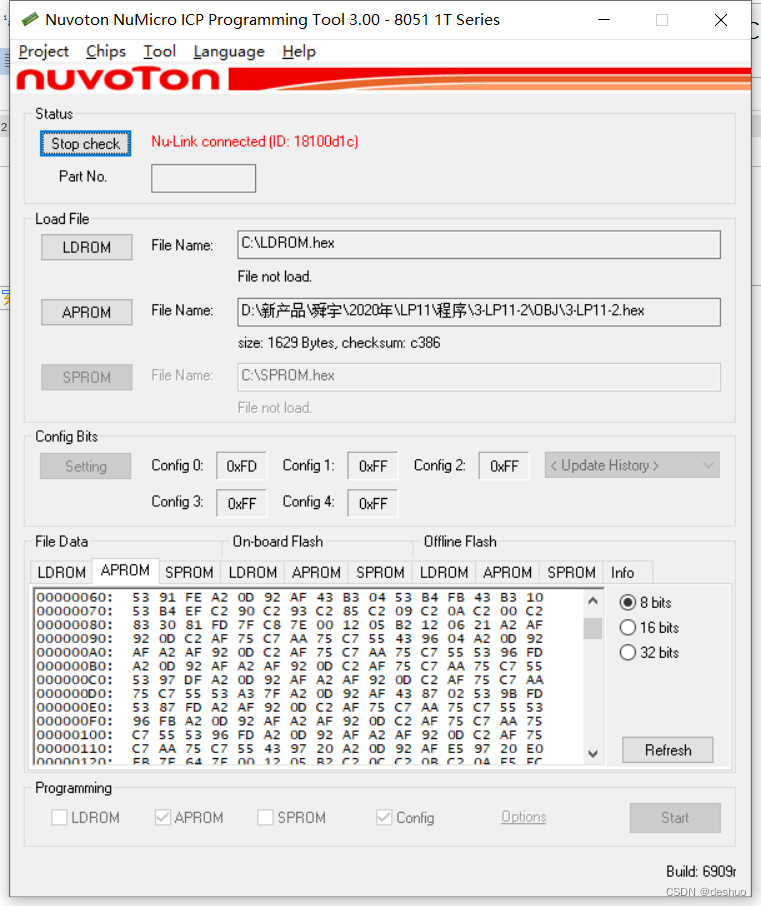Screen dimensions: 761x906
Task: Click hex view scroll down arrow
Action: 593,753
